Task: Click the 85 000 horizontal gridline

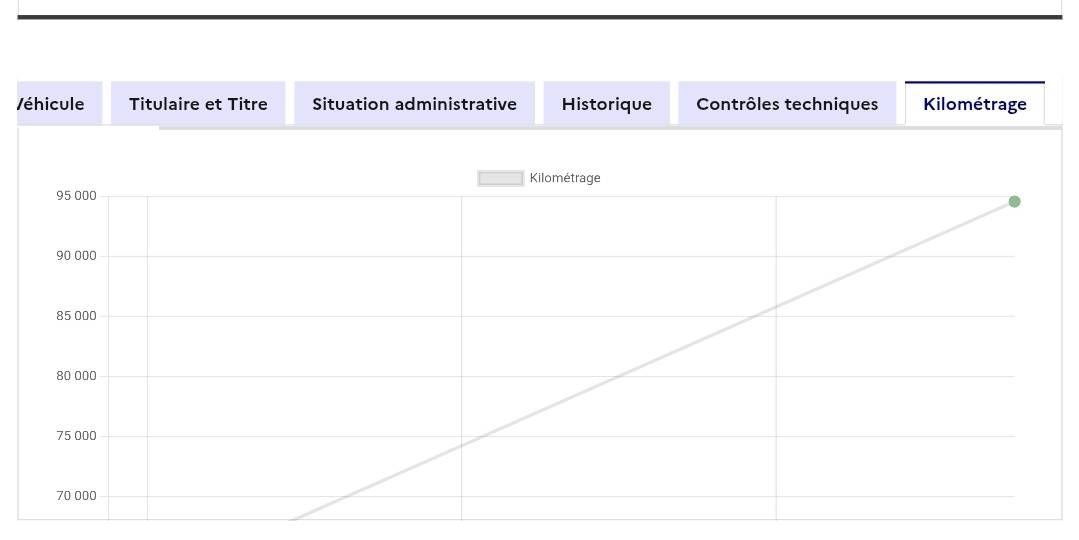Action: (300, 316)
